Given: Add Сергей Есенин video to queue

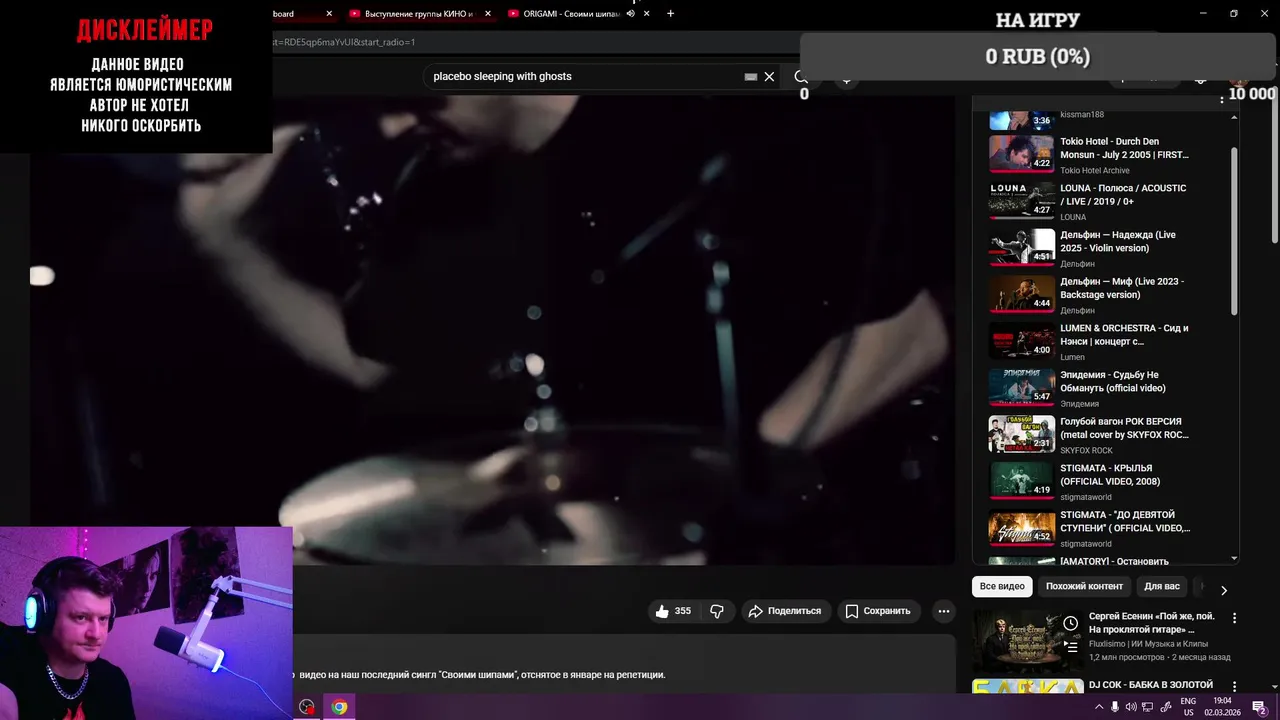Looking at the screenshot, I should 1071,647.
